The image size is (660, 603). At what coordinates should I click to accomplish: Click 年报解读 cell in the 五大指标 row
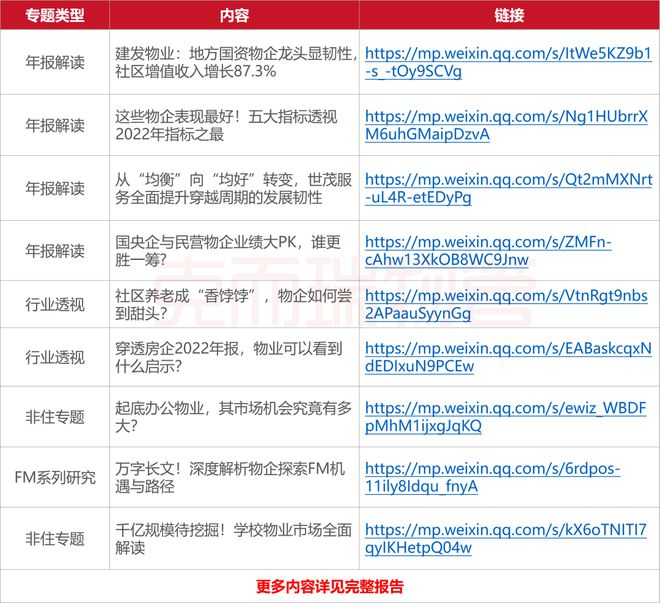coord(55,125)
